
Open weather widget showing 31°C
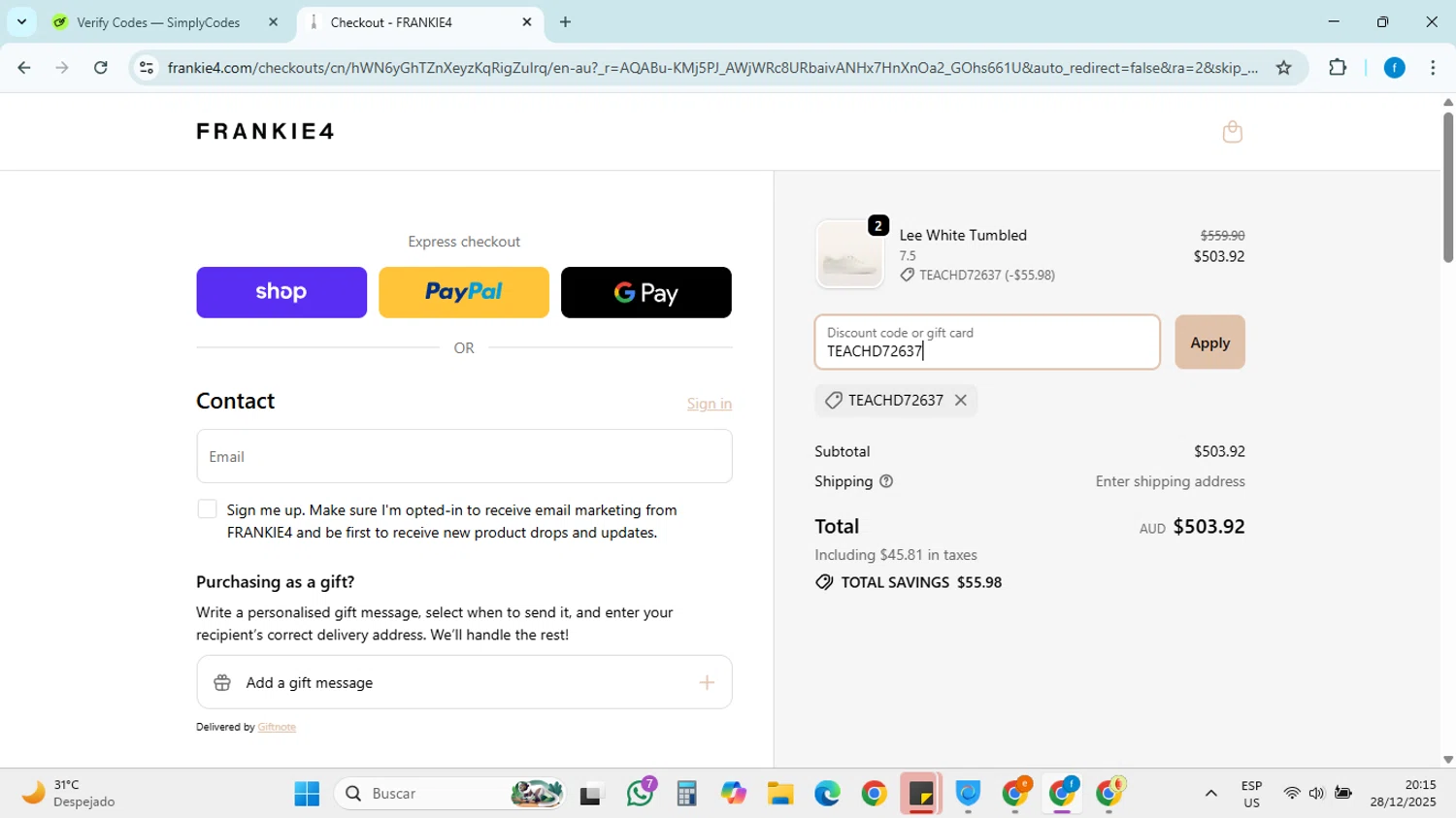[68, 794]
